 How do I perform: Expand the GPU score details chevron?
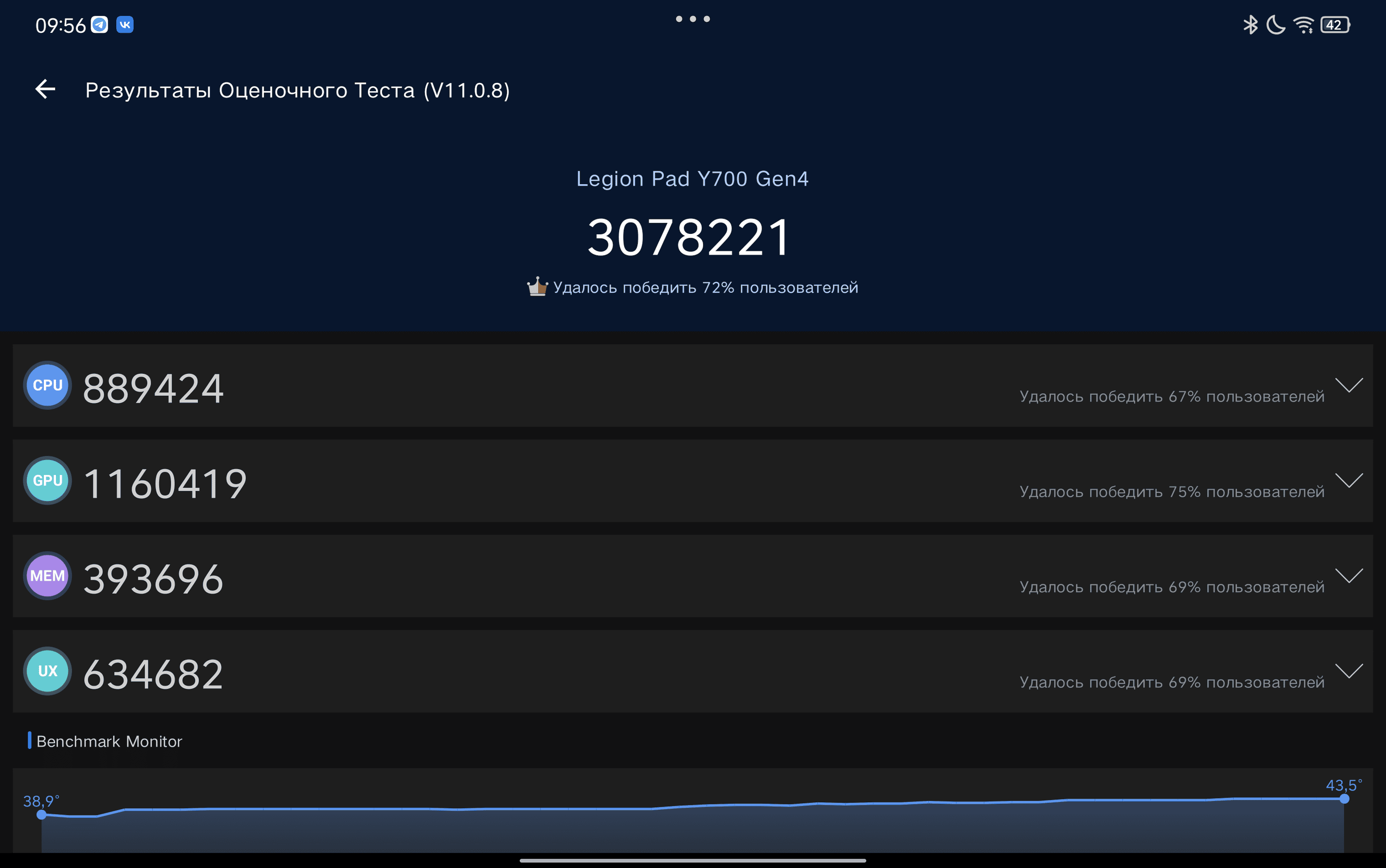coord(1349,480)
